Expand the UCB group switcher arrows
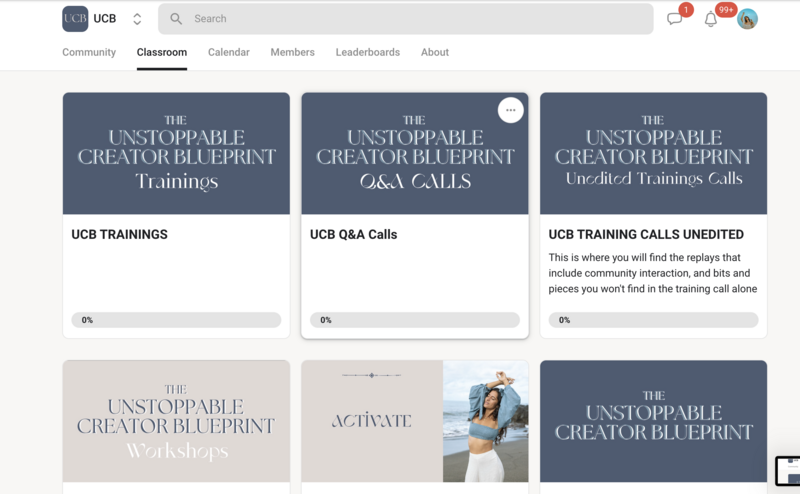Viewport: 800px width, 494px height. coord(137,19)
